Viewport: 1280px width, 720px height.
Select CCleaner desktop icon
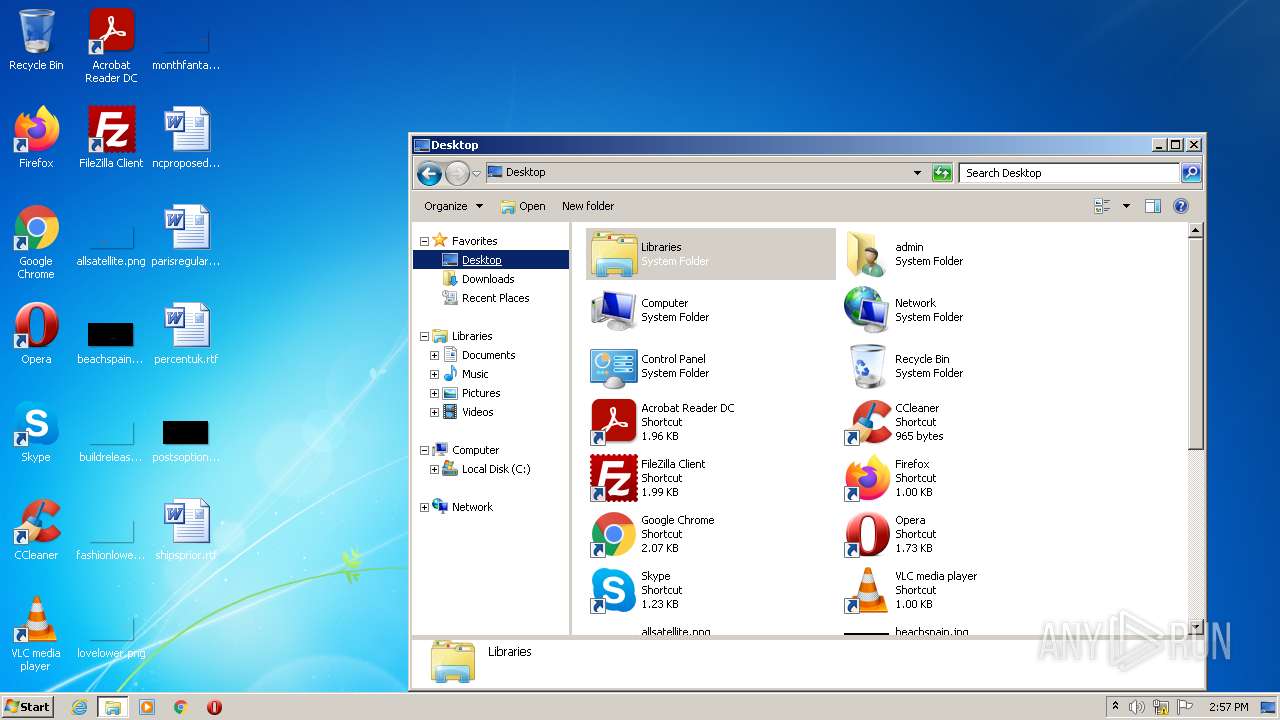[x=36, y=530]
